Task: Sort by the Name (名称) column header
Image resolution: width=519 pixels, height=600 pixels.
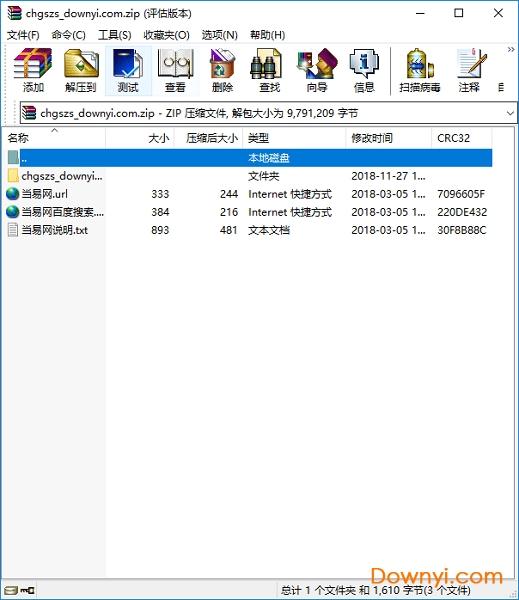Action: click(x=54, y=138)
